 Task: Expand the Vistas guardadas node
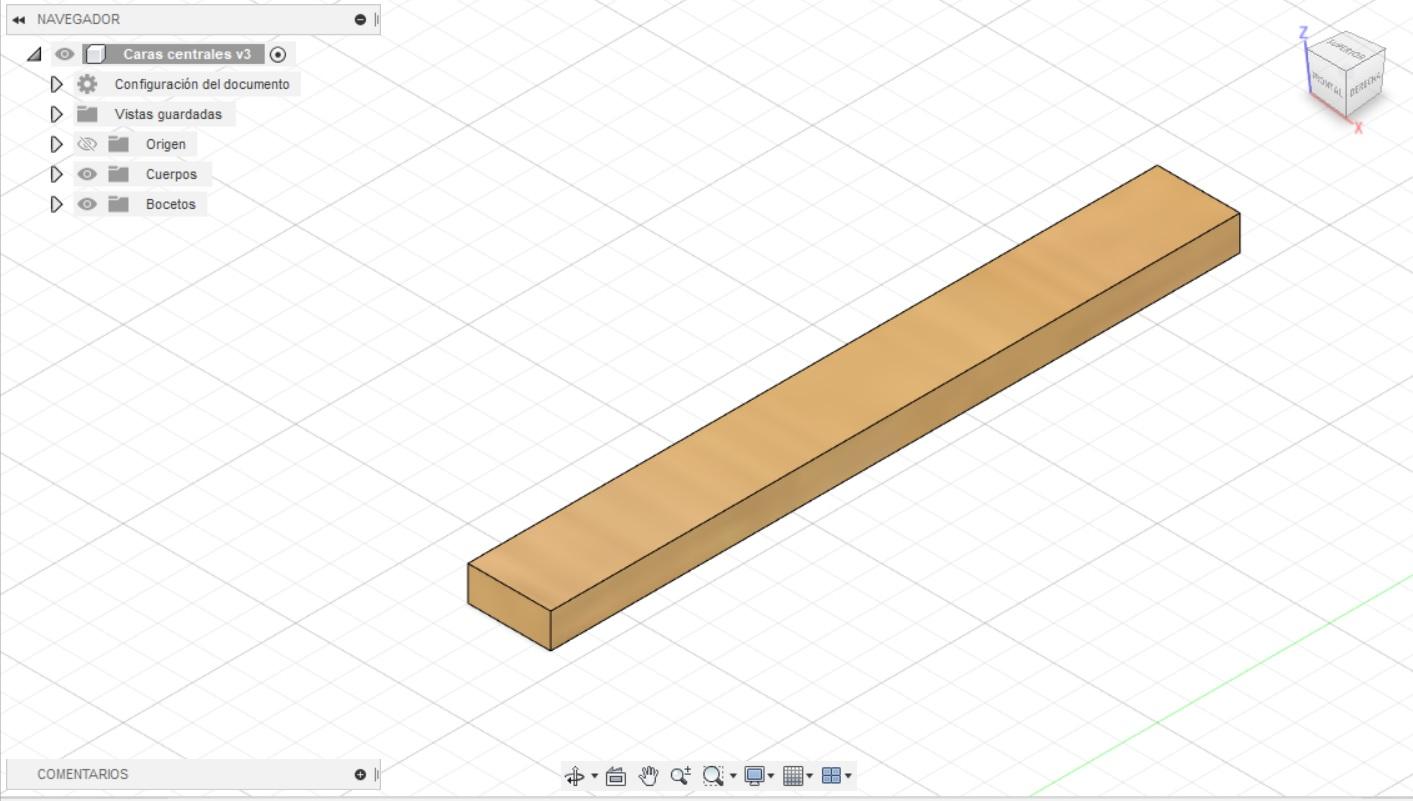tap(57, 114)
